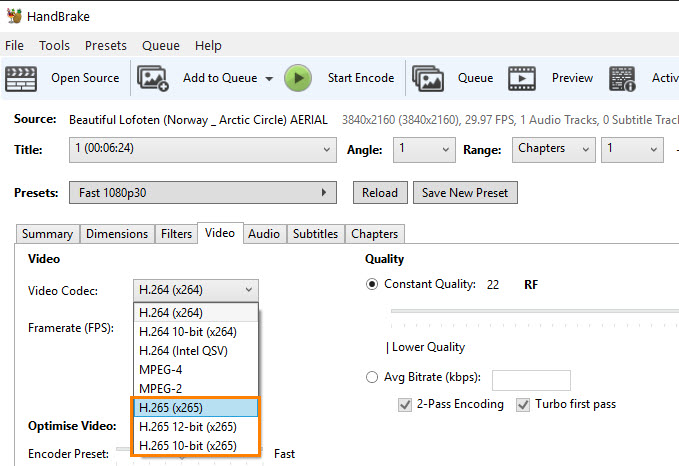The height and width of the screenshot is (466, 679).
Task: Click the Reload button
Action: 380,193
